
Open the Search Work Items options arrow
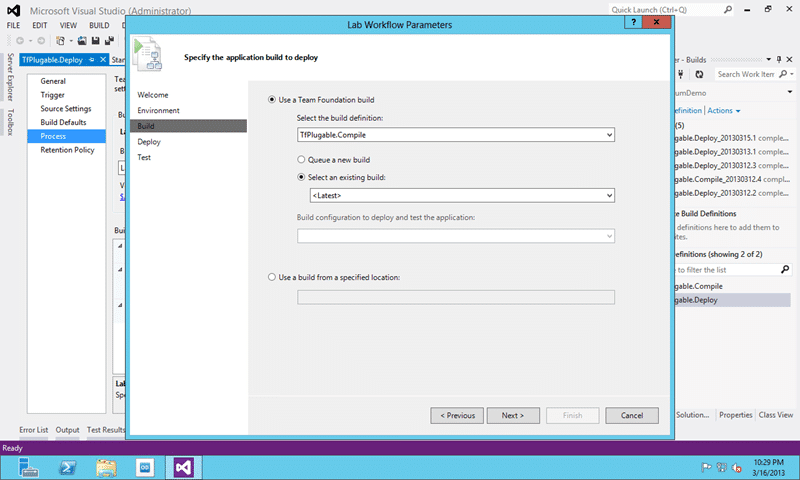[792, 74]
